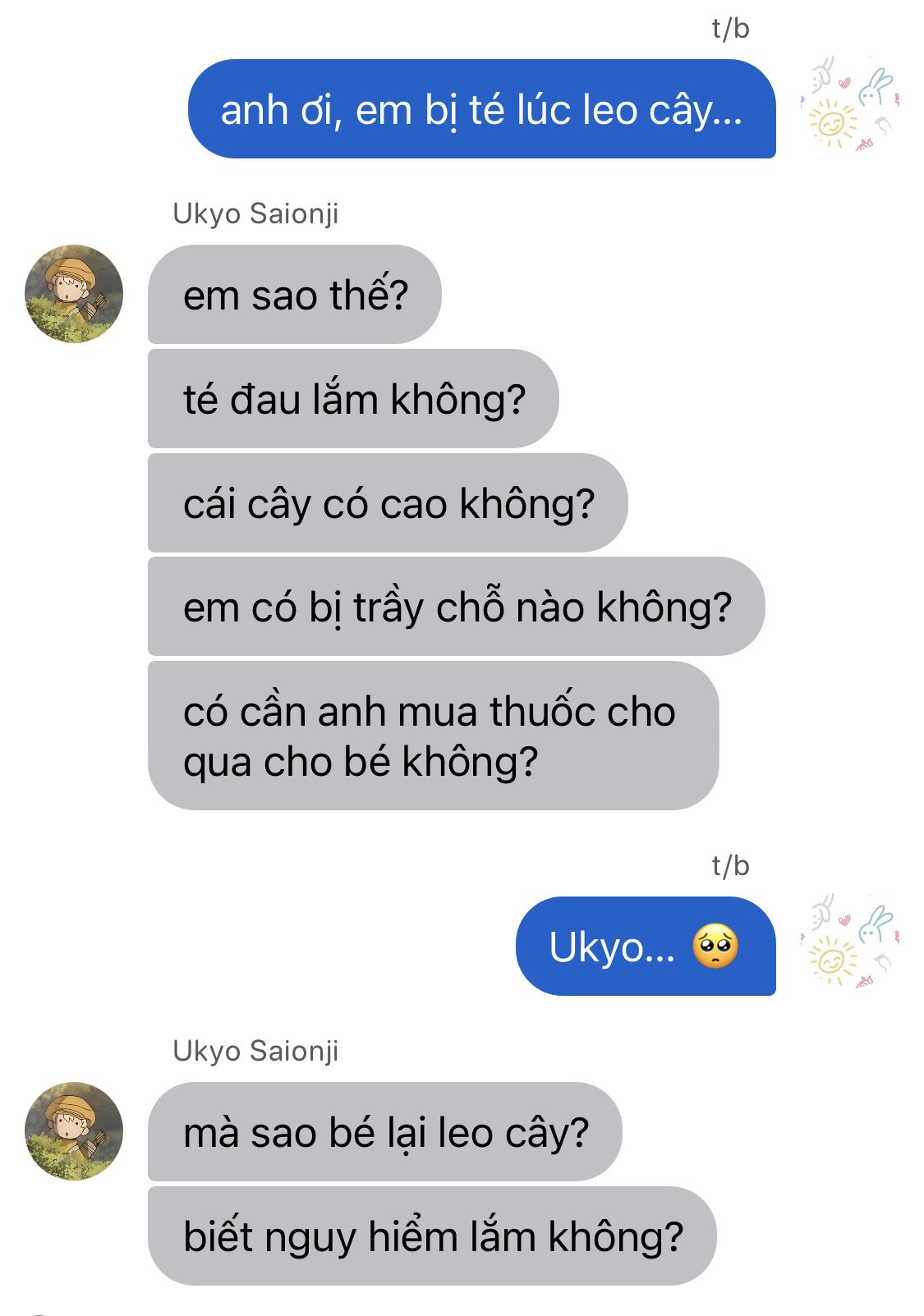The width and height of the screenshot is (924, 1316).
Task: Select the 'té đau lắm không?' bubble
Action: [353, 398]
